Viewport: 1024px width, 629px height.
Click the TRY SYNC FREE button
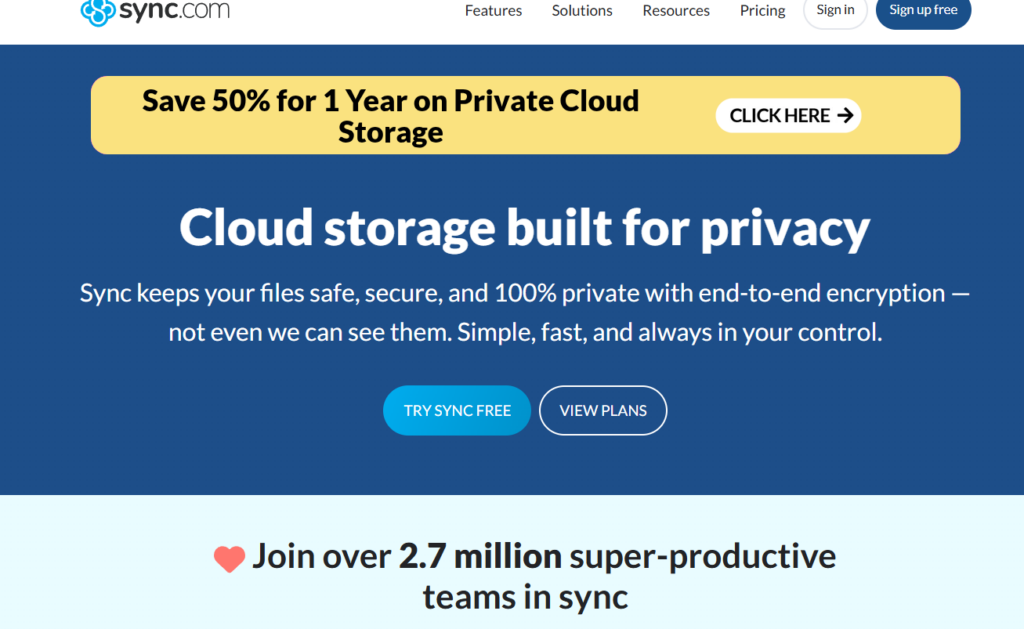(456, 410)
